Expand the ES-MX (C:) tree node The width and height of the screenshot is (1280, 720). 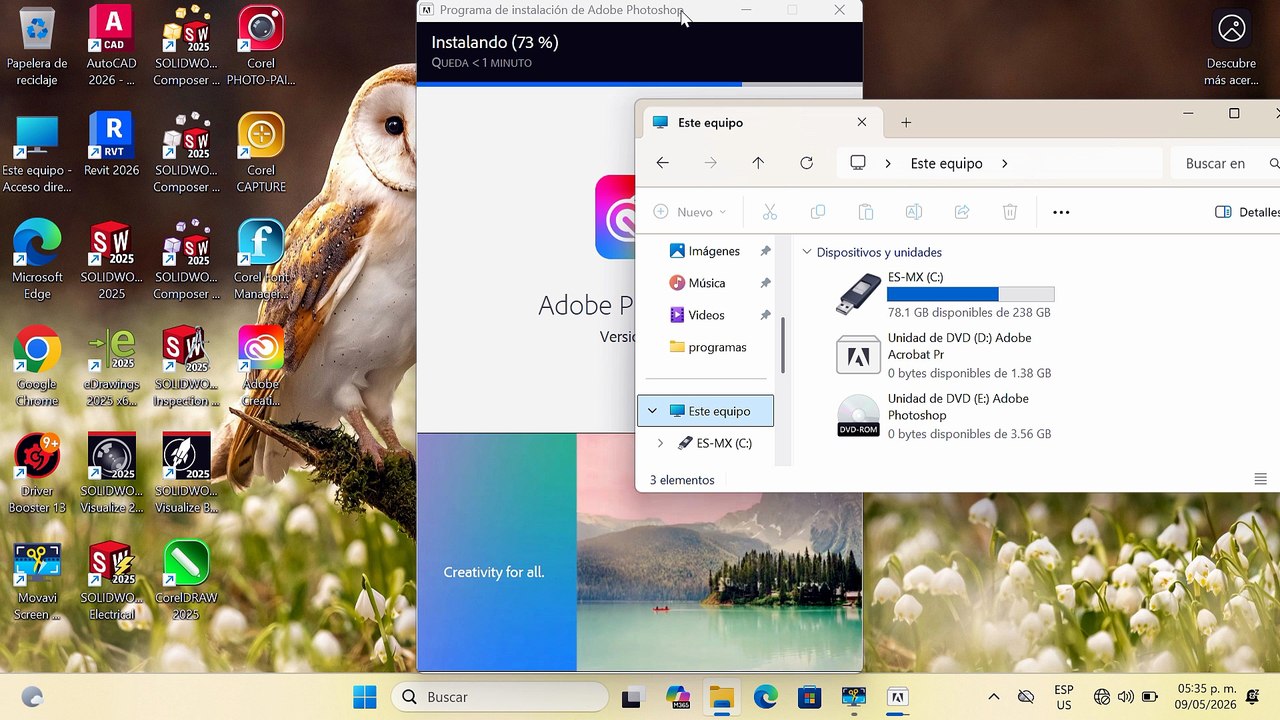coord(660,443)
